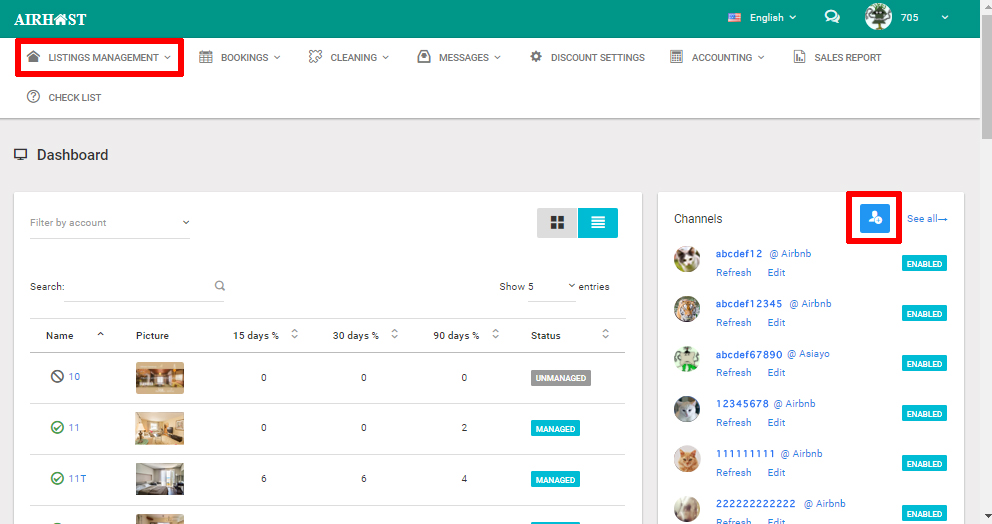Open listing 11T thumbnail picture
This screenshot has height=524, width=992.
click(x=160, y=479)
